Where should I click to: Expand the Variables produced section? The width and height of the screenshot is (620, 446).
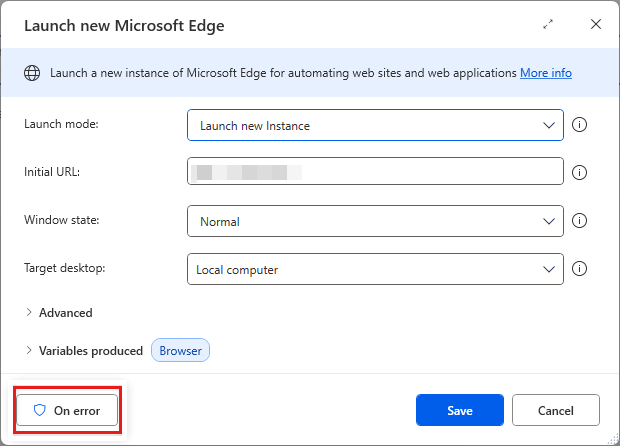click(x=84, y=351)
